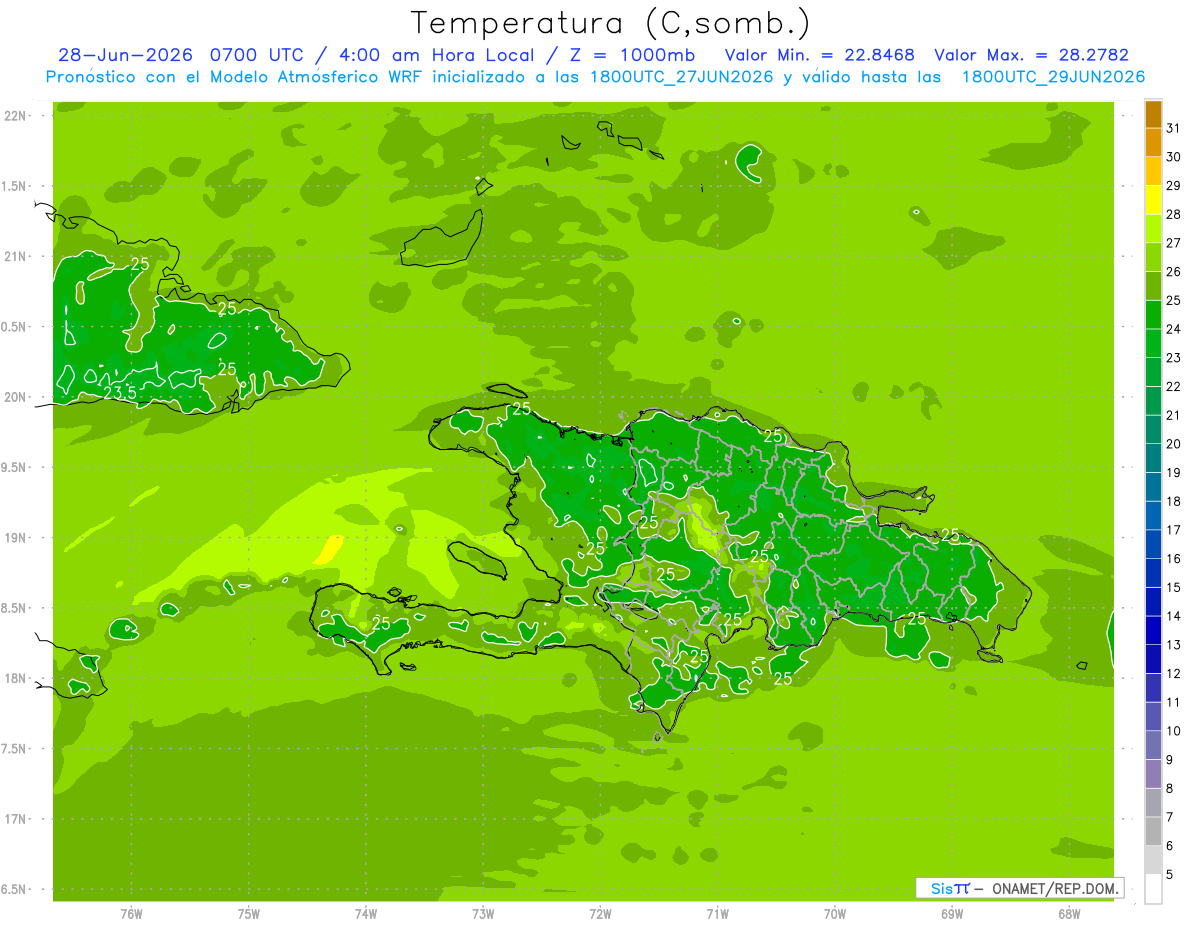Viewport: 1200px width, 927px height.
Task: Click the '20N' latitude axis label
Action: tap(16, 397)
